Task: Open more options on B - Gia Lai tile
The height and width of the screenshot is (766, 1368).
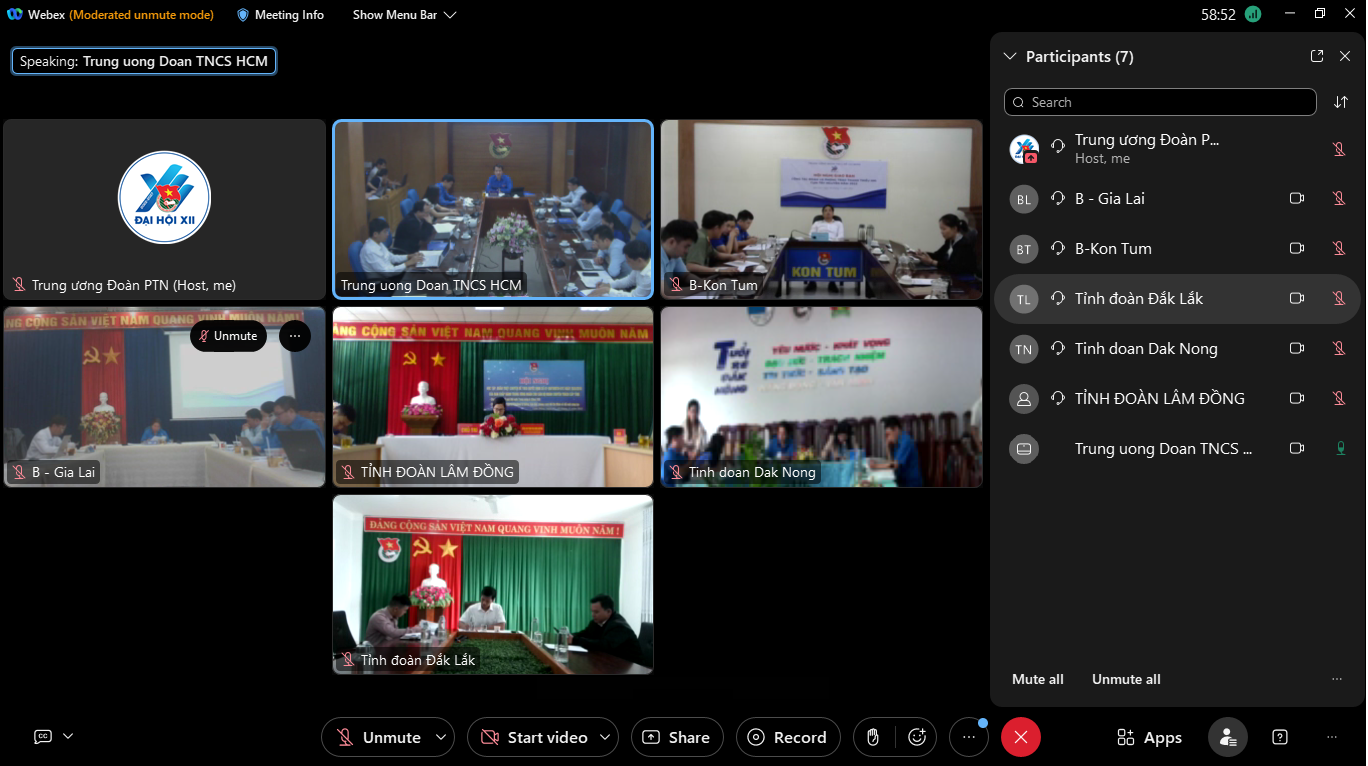Action: click(x=294, y=336)
